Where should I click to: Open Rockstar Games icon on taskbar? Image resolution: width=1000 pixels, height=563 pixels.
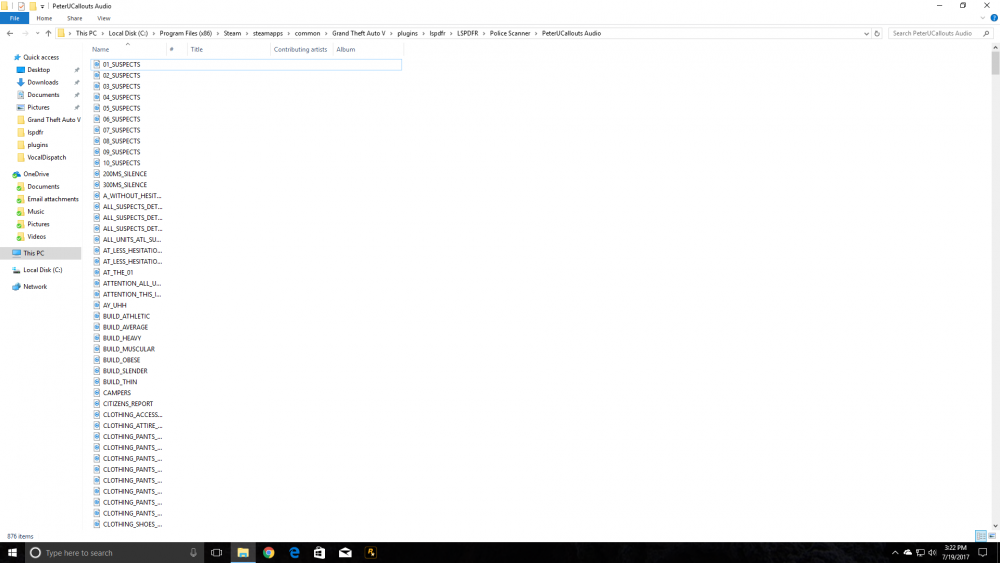(x=371, y=553)
